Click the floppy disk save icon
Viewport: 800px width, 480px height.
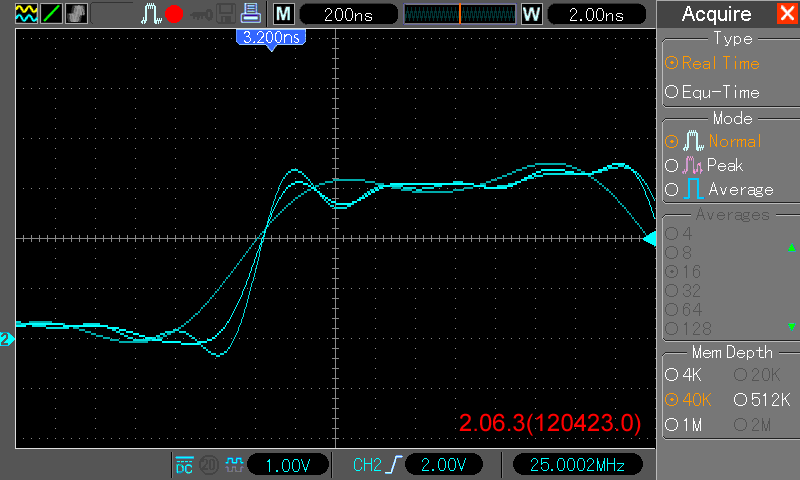coord(226,14)
